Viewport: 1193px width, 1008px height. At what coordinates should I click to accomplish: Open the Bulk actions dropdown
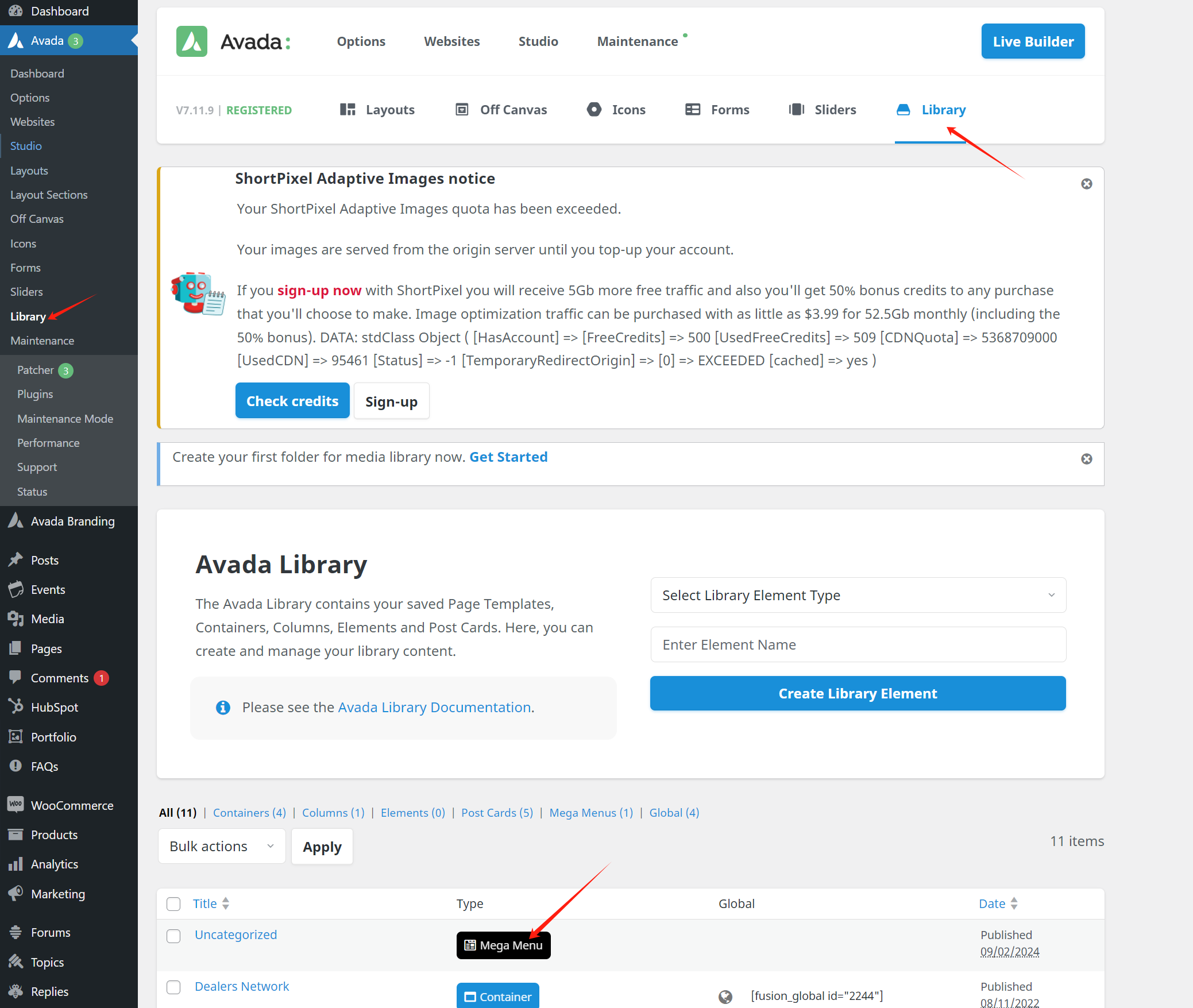pyautogui.click(x=221, y=847)
